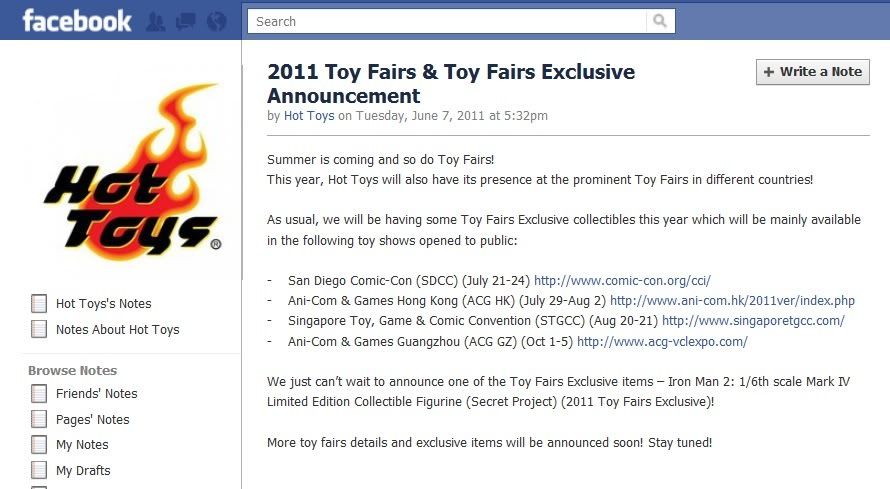Open the San Diego Comic-Con URL
The image size is (890, 489).
[x=622, y=281]
